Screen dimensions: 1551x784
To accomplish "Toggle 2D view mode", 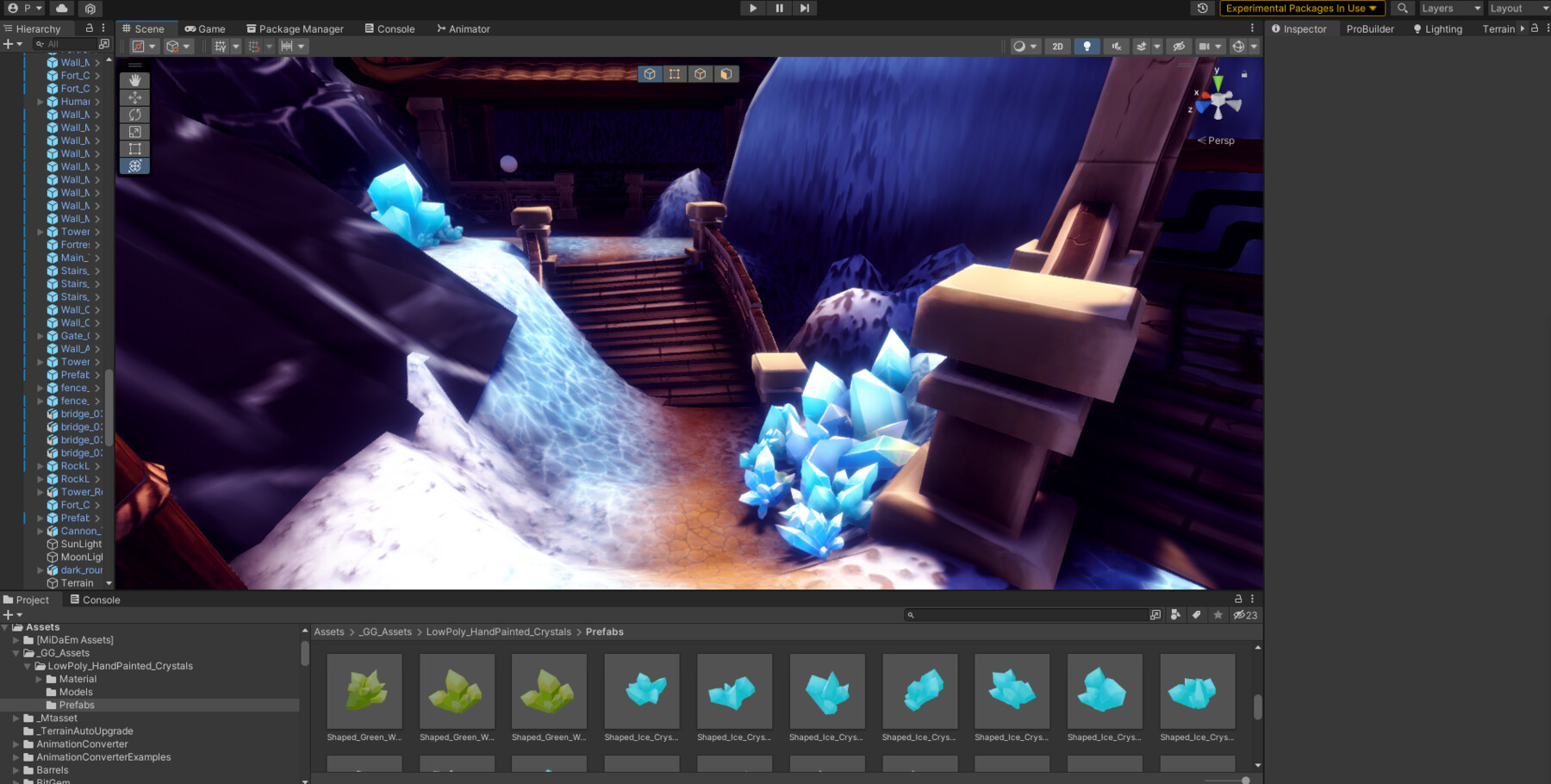I will 1057,46.
